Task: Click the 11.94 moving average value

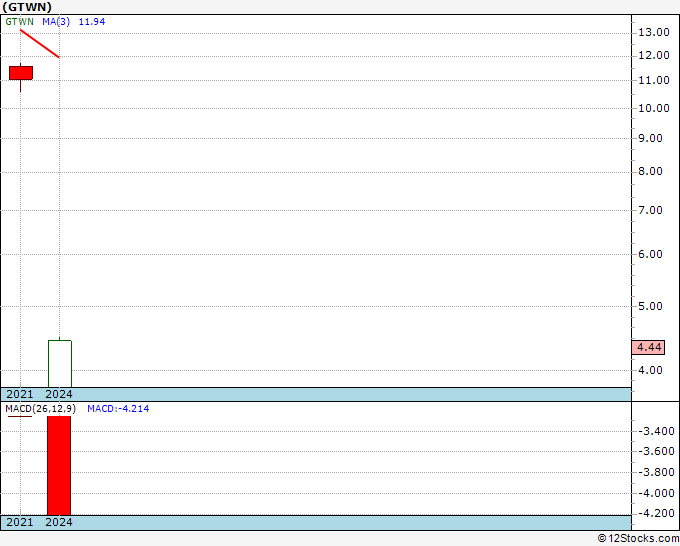Action: [92, 22]
